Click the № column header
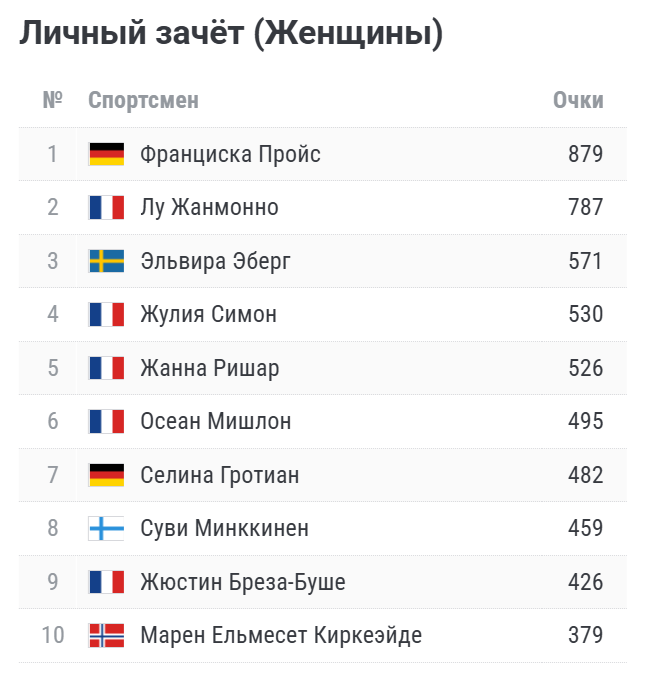Image resolution: width=647 pixels, height=677 pixels. [x=52, y=100]
